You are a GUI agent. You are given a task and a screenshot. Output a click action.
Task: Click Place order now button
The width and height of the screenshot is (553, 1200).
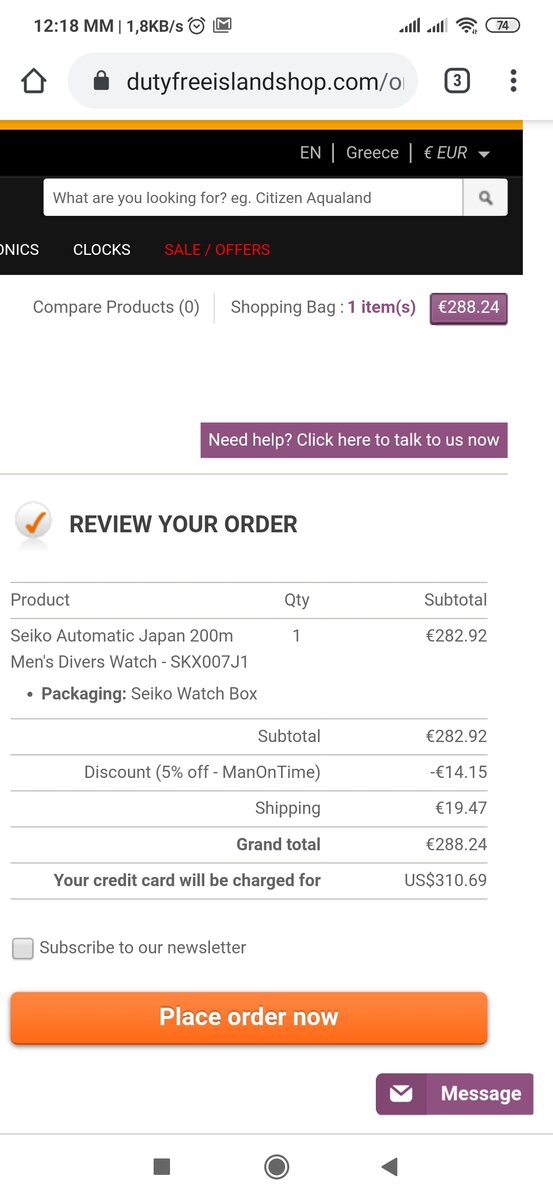coord(249,1018)
